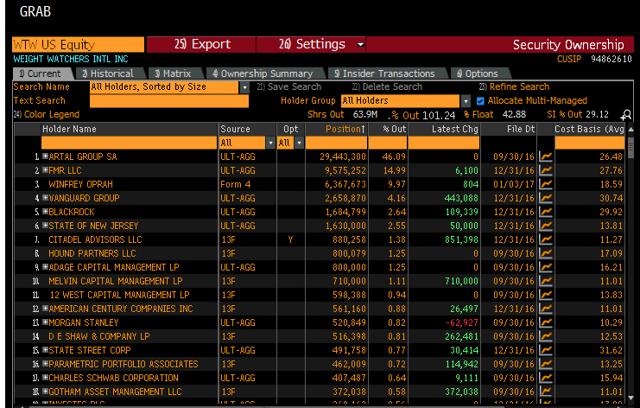This screenshot has width=640, height=408.
Task: Switch to the Historical tab
Action: click(111, 74)
